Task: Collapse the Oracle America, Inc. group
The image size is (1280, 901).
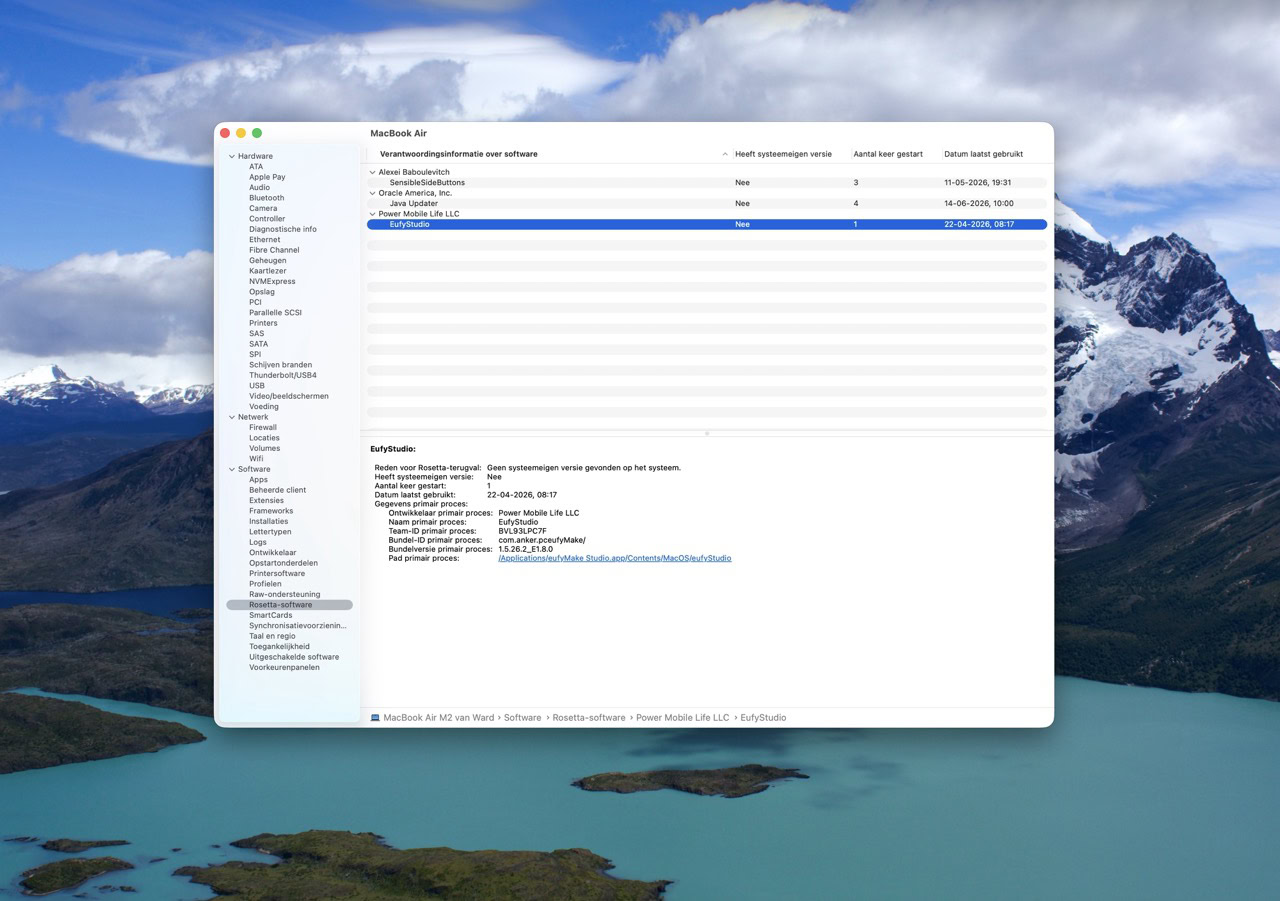Action: point(373,193)
